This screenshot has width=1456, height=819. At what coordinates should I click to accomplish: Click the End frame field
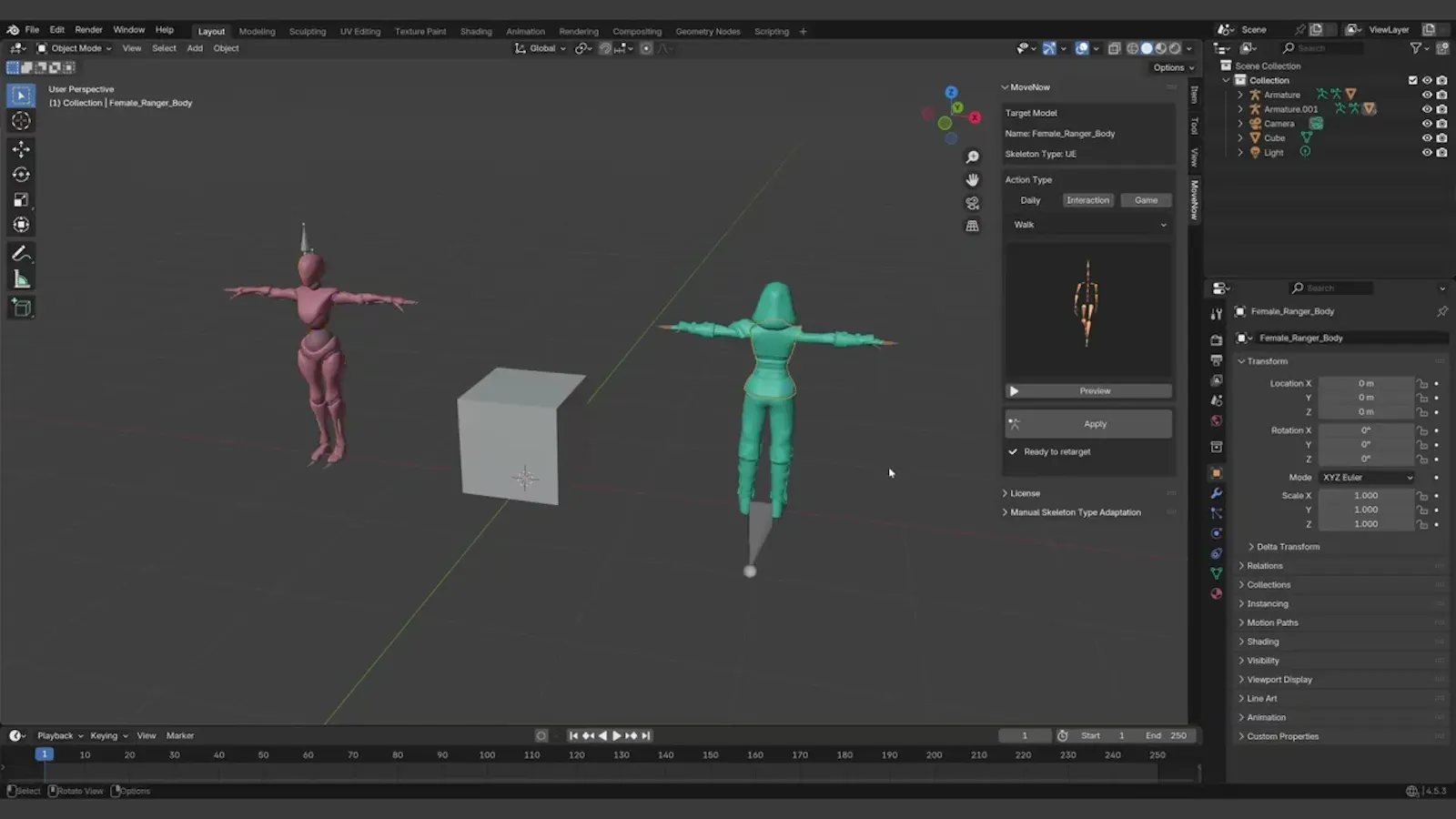[x=1168, y=735]
